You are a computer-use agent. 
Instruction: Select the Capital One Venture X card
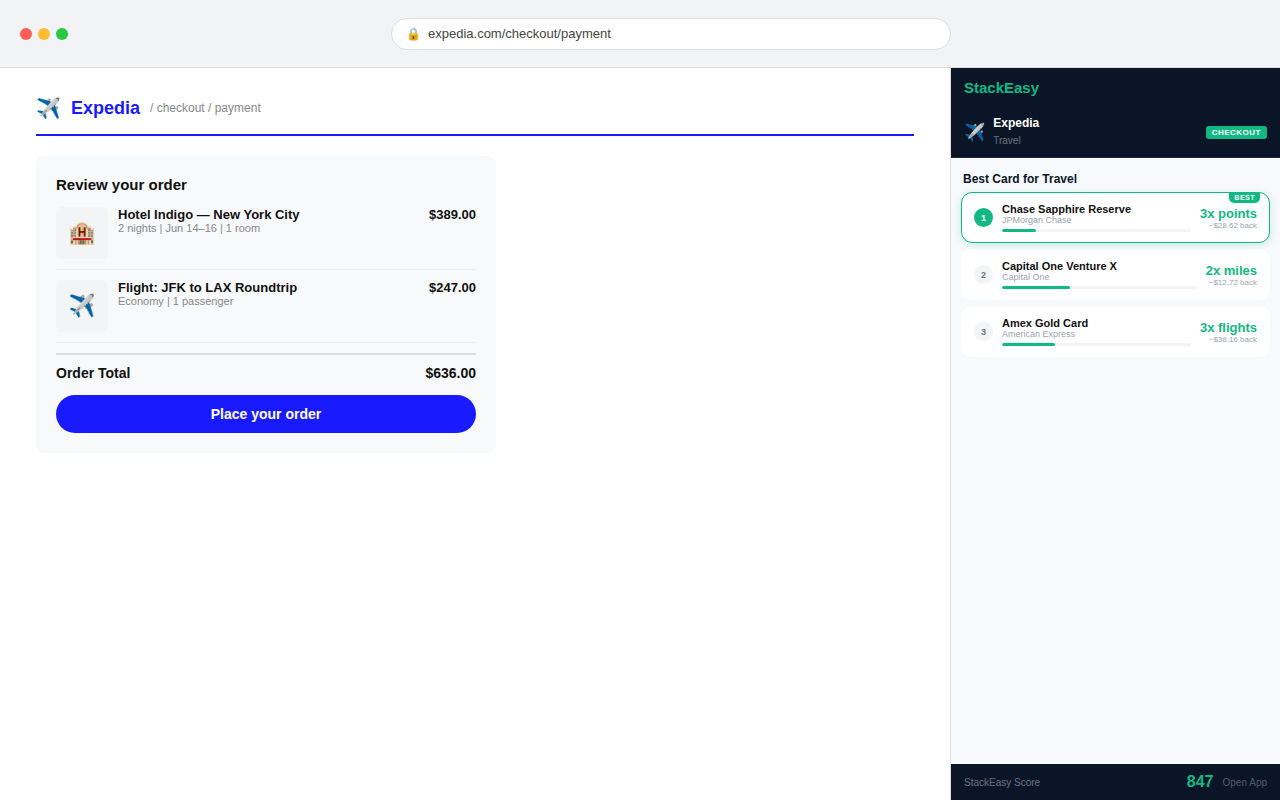[x=1115, y=275]
